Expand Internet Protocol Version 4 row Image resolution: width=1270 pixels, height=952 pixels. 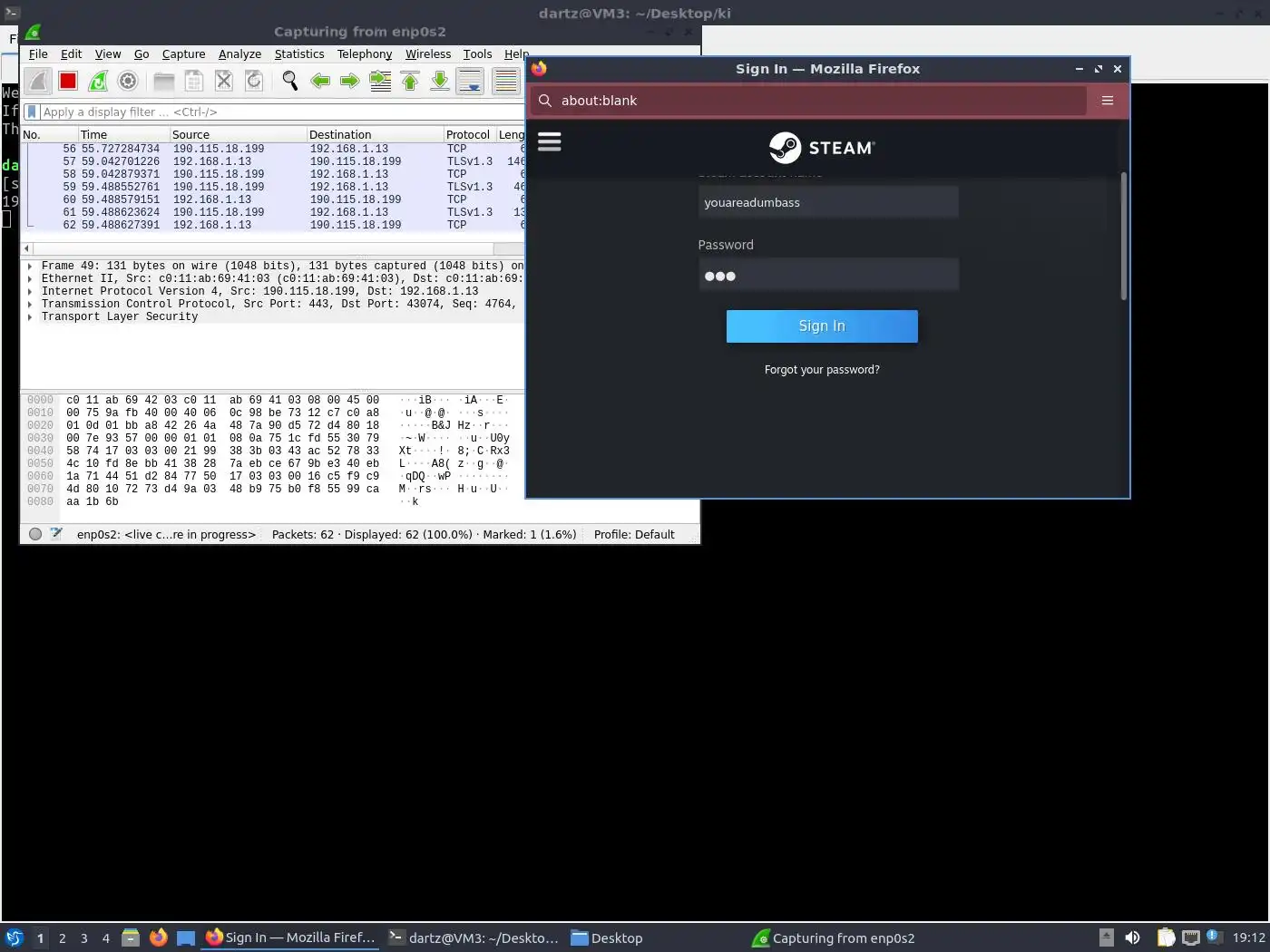[x=31, y=292]
